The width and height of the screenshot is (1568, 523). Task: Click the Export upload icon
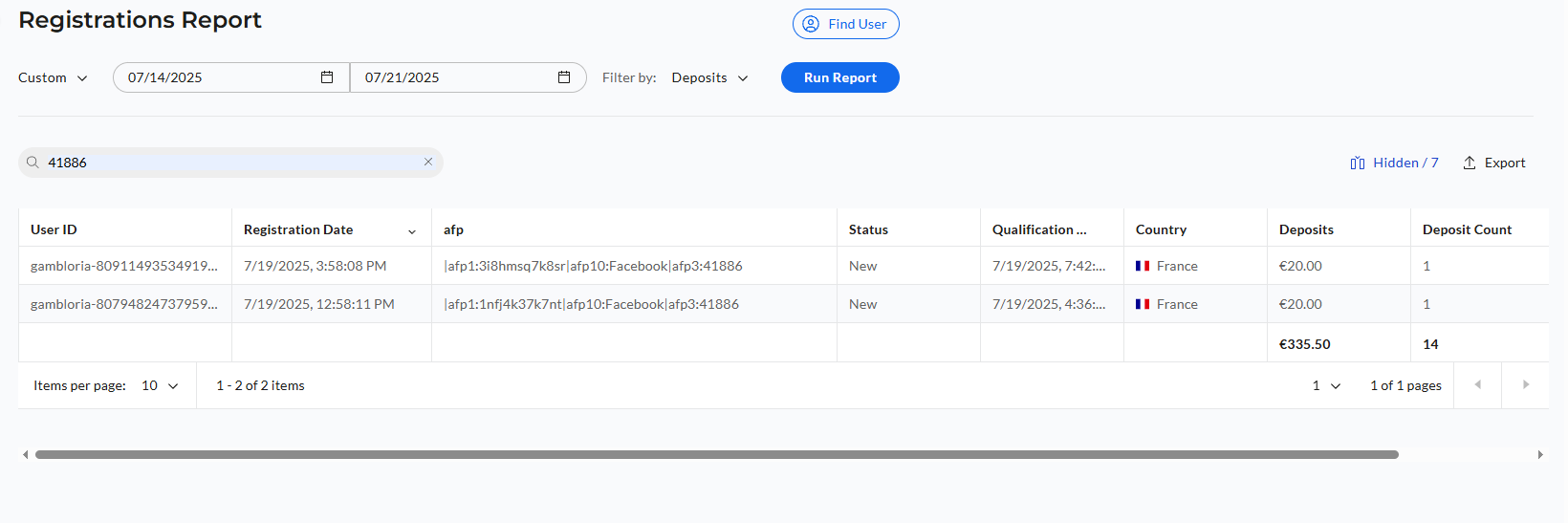tap(1470, 163)
